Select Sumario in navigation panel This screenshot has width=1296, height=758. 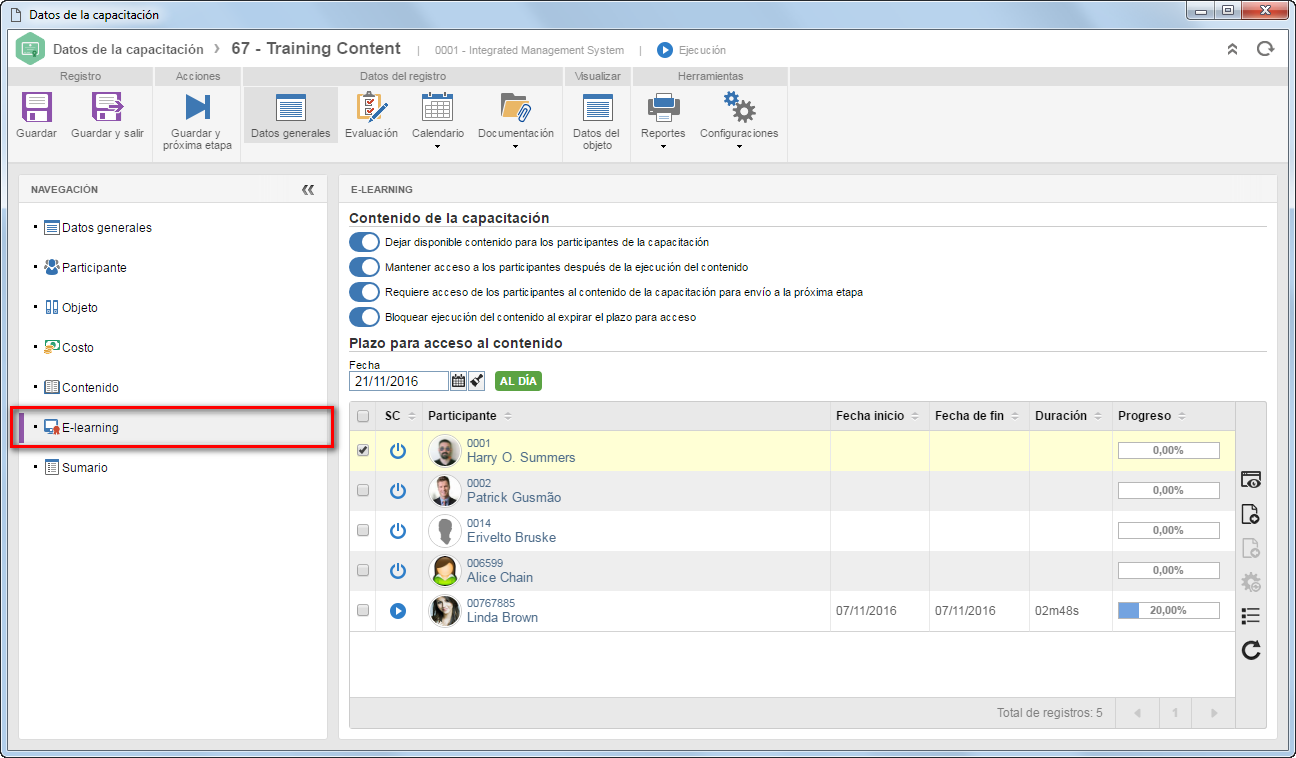85,468
